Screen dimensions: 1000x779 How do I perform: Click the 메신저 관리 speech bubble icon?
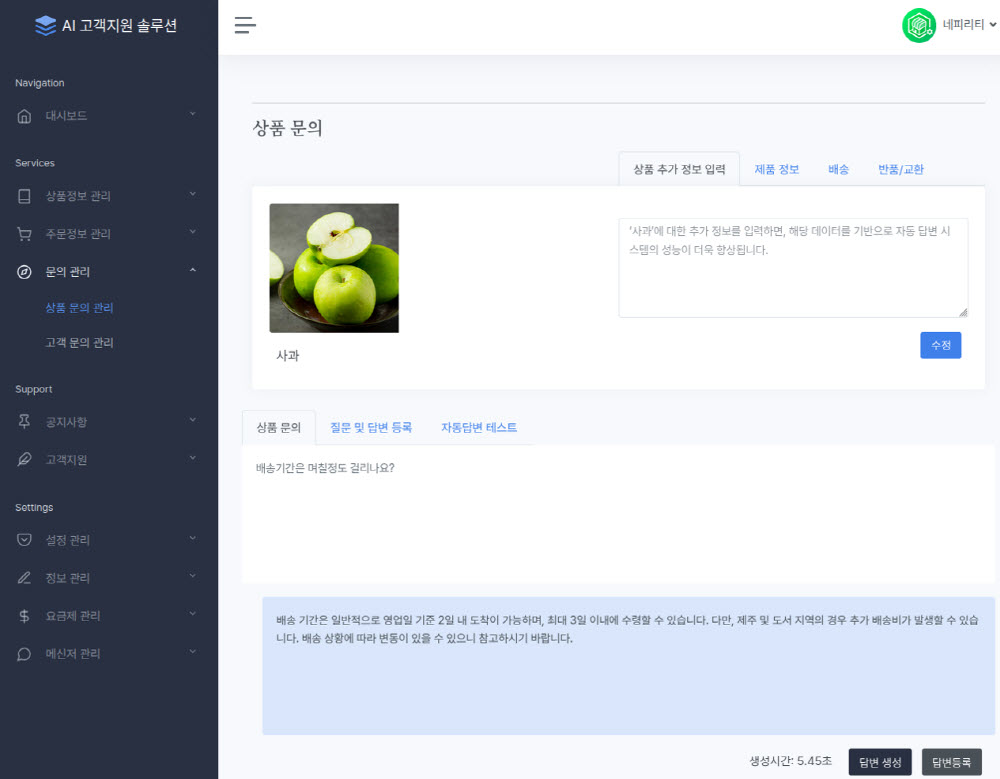click(x=25, y=654)
